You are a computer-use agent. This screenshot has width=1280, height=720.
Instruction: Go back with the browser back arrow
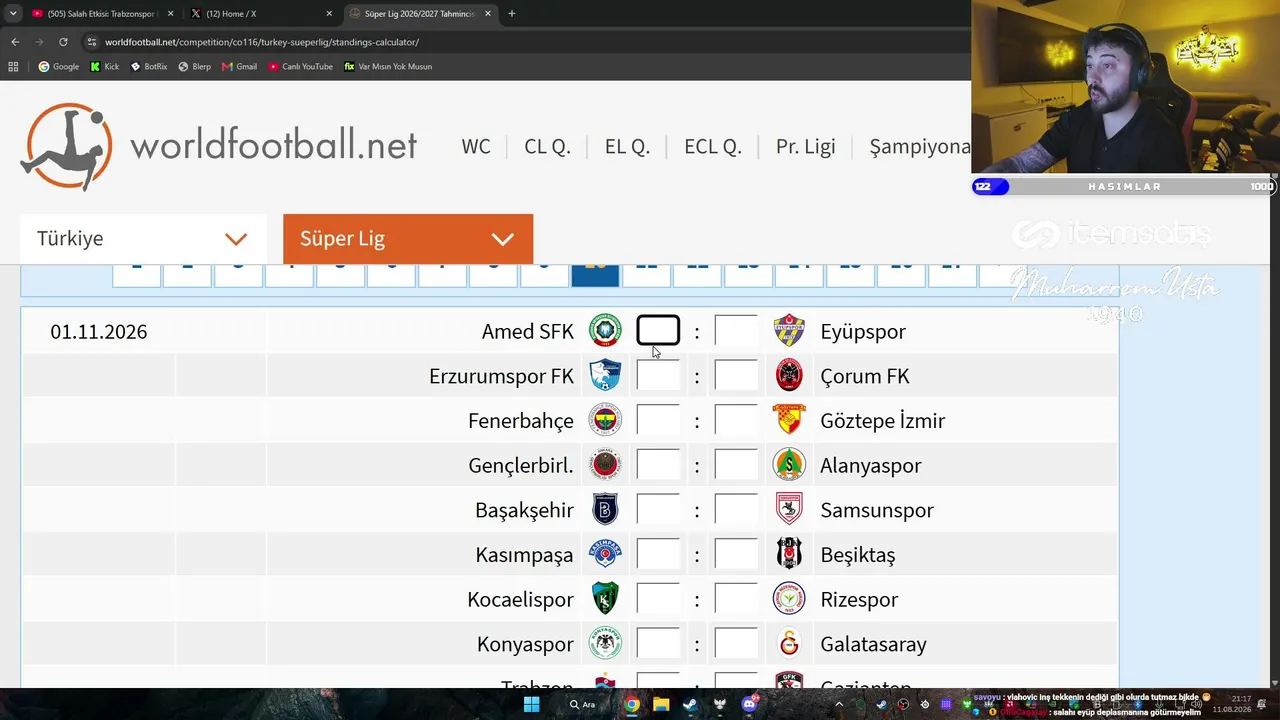coord(15,42)
